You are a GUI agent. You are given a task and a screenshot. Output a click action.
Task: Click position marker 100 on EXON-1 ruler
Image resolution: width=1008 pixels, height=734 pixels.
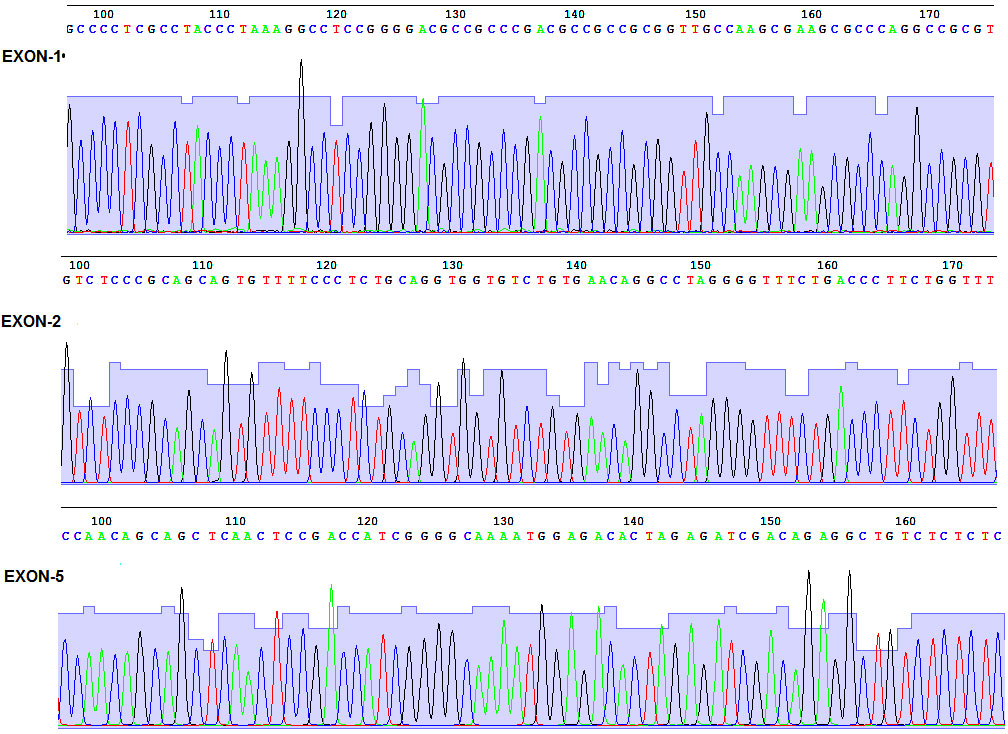tap(103, 15)
